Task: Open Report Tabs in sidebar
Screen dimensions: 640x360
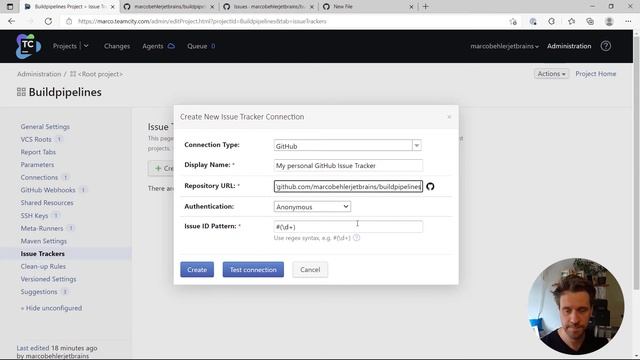Action: coord(38,152)
